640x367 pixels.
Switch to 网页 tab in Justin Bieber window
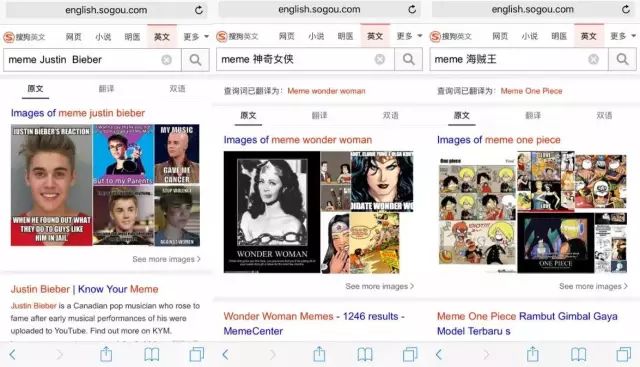(x=73, y=37)
